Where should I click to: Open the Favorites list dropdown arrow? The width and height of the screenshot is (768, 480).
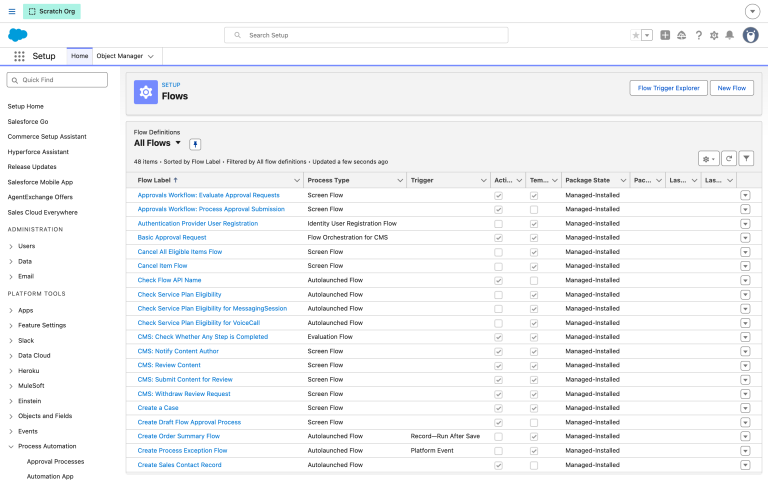coord(647,35)
